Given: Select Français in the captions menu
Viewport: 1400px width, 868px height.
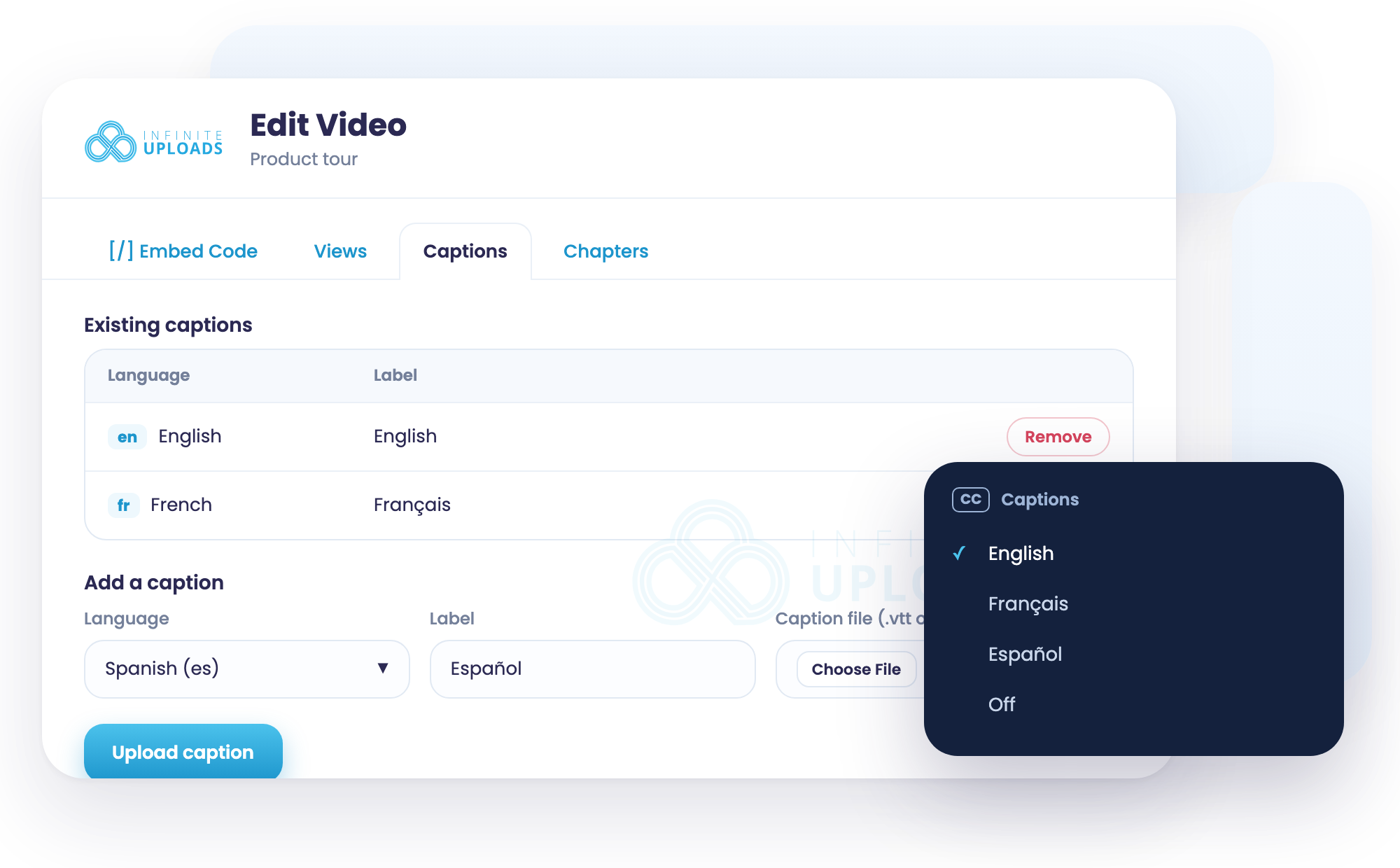Looking at the screenshot, I should (1028, 604).
